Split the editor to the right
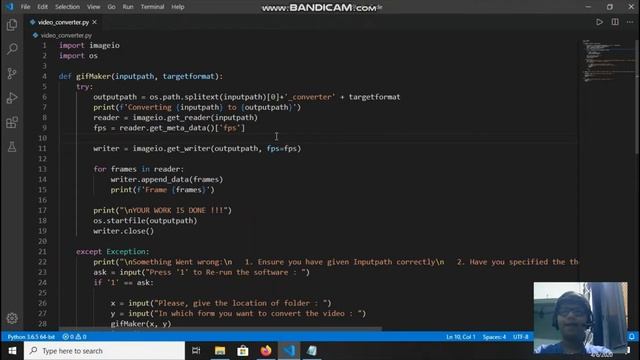The height and width of the screenshot is (360, 640). (615, 22)
